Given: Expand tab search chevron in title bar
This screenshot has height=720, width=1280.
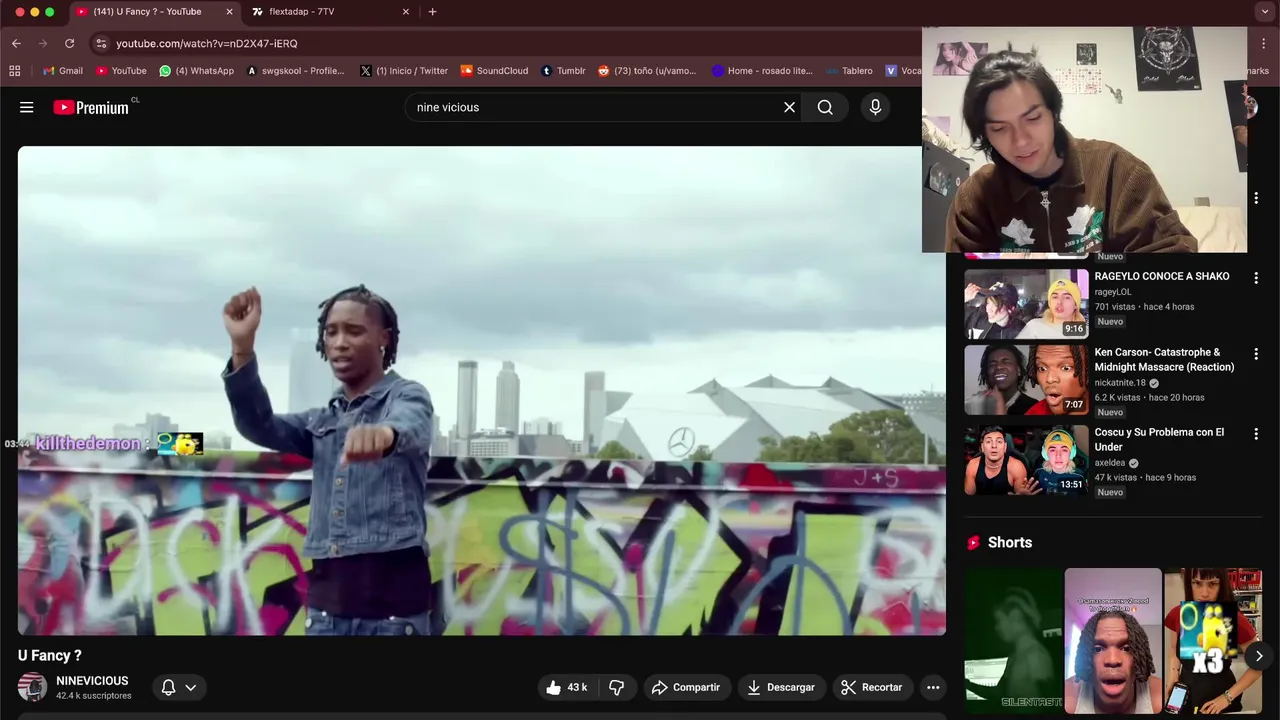Looking at the screenshot, I should pos(1264,12).
